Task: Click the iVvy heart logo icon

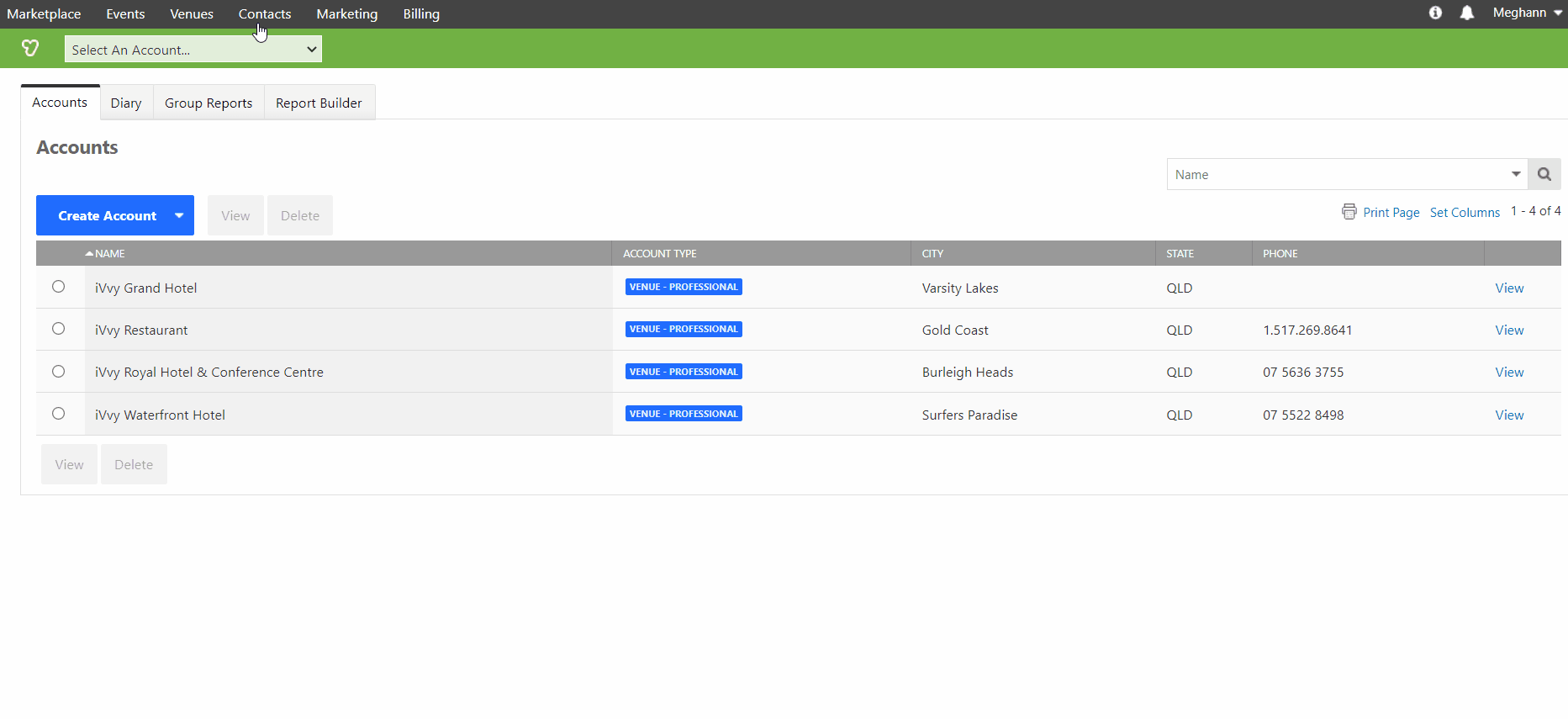Action: pyautogui.click(x=30, y=49)
